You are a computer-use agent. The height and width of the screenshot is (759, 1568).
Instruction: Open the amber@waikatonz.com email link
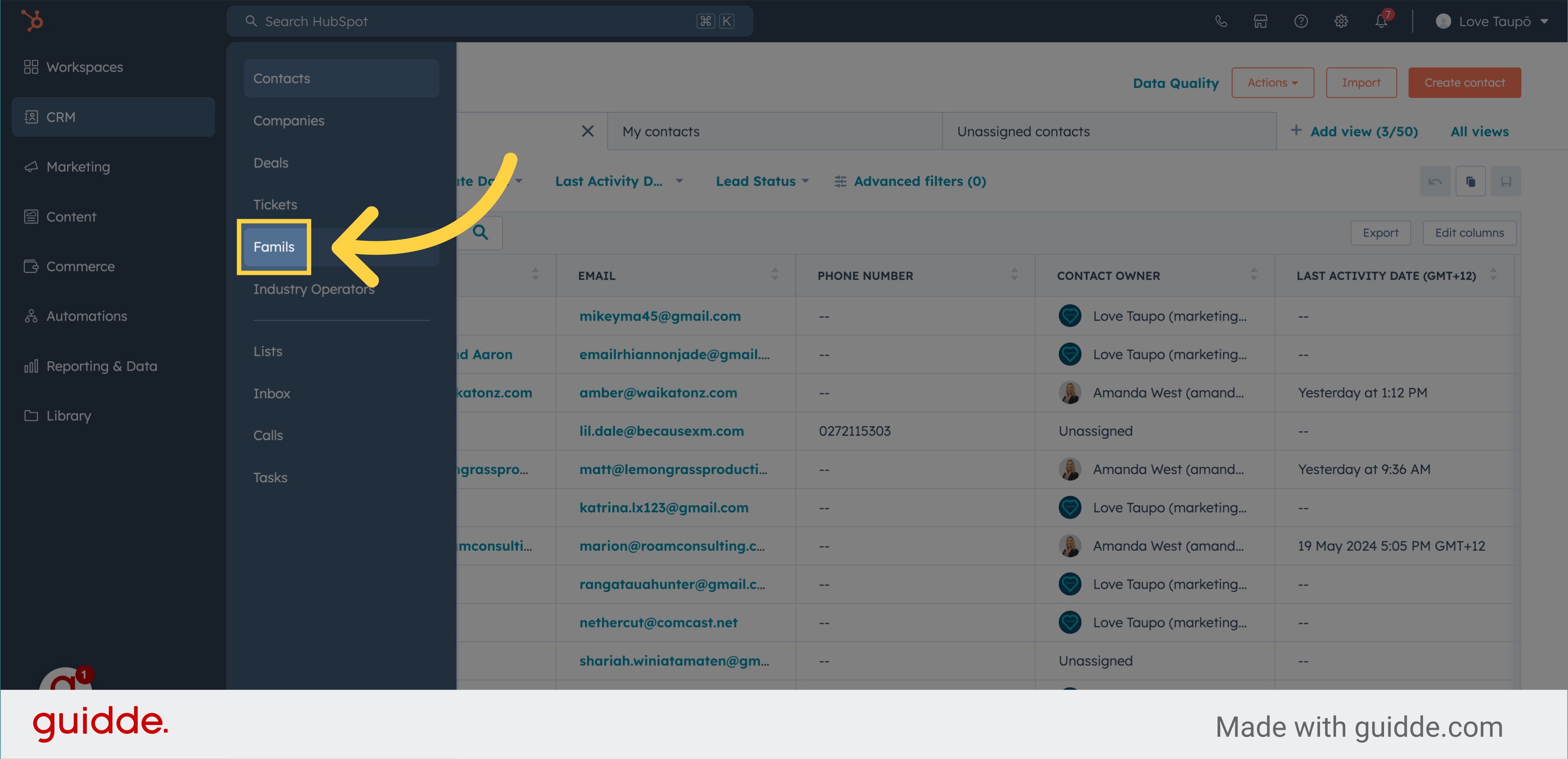658,393
